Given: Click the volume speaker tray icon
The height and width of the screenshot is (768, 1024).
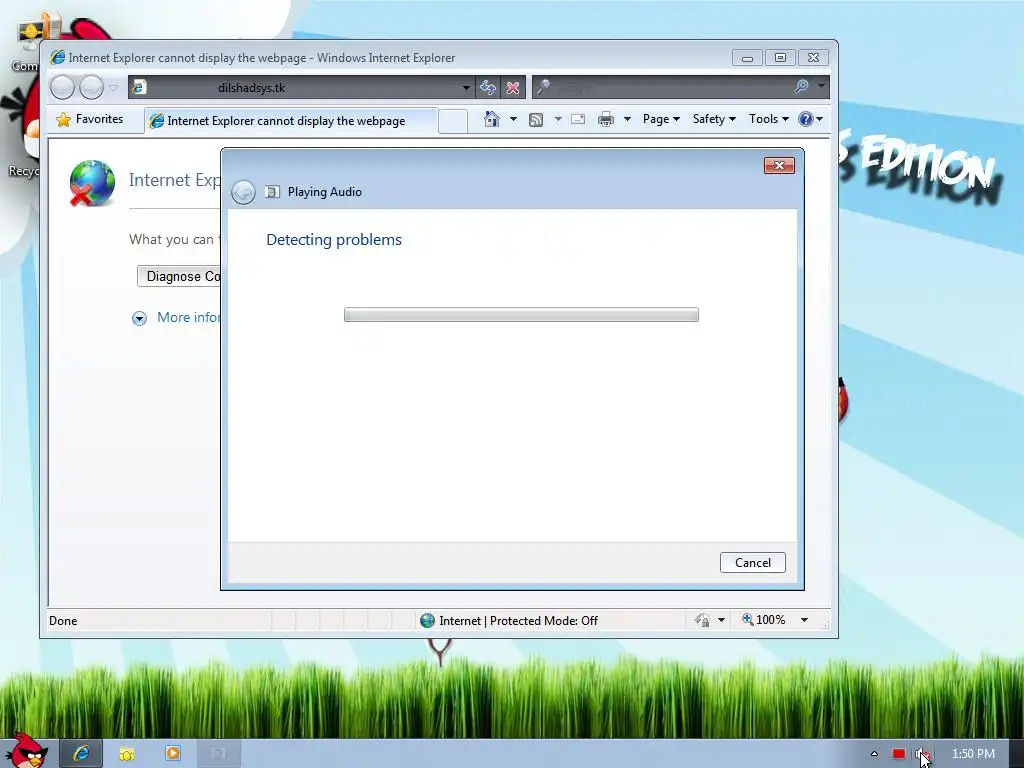Looking at the screenshot, I should pos(921,754).
